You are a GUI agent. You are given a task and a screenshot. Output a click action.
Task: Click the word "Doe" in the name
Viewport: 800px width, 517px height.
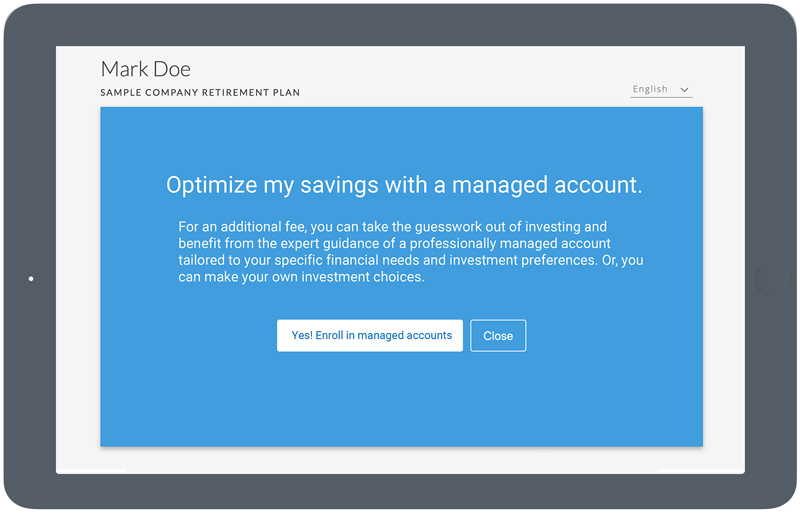(172, 69)
